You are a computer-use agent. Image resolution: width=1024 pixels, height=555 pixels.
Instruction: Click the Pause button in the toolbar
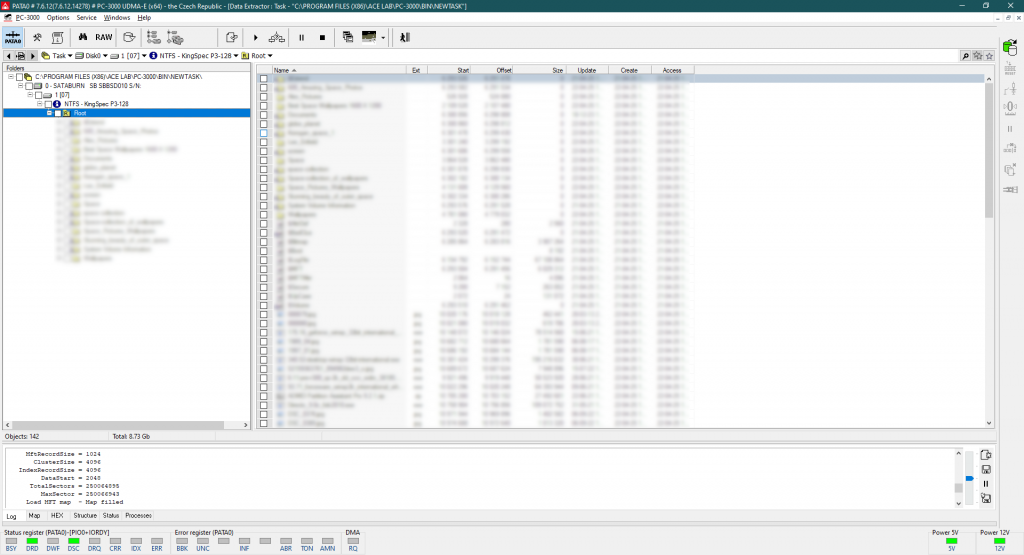(x=301, y=37)
